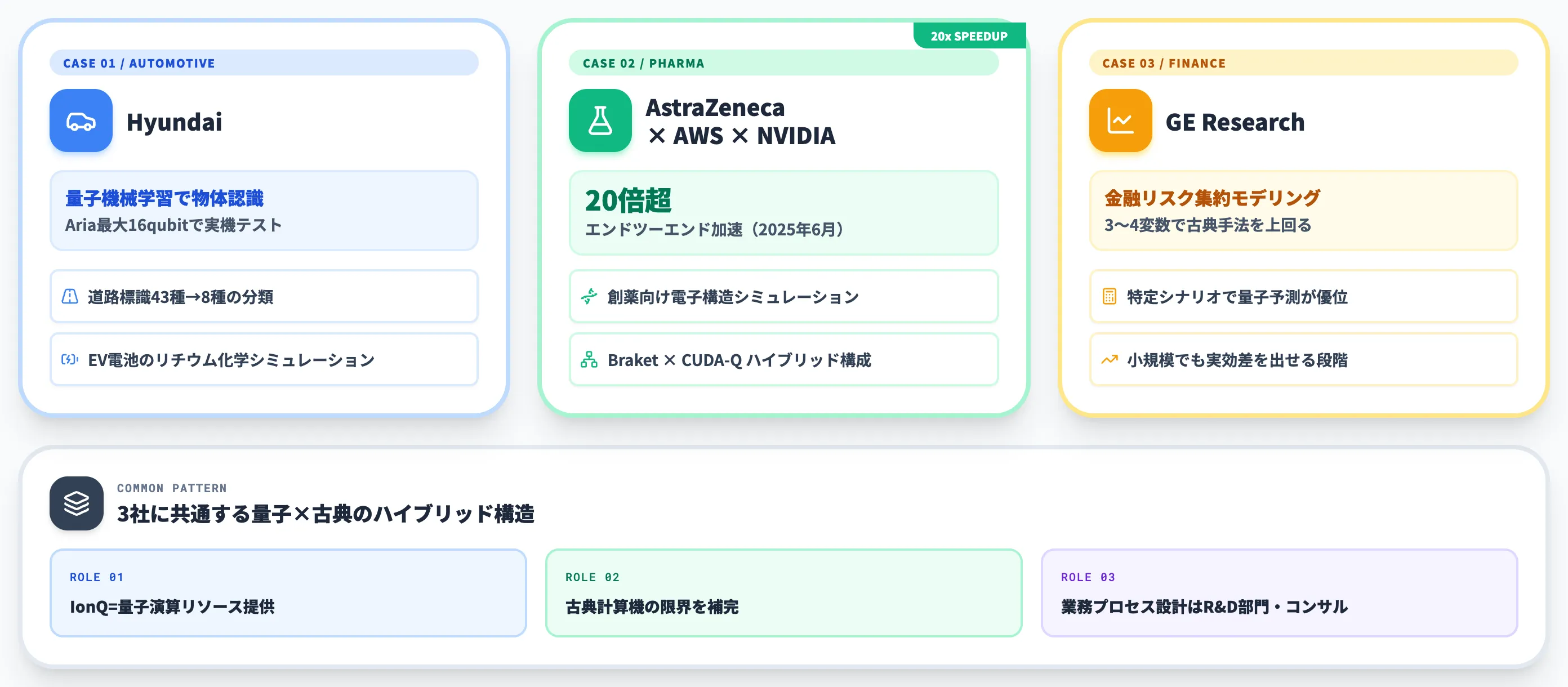Click the Braket × CUDA-Q ハイブリッド構成 item

783,360
